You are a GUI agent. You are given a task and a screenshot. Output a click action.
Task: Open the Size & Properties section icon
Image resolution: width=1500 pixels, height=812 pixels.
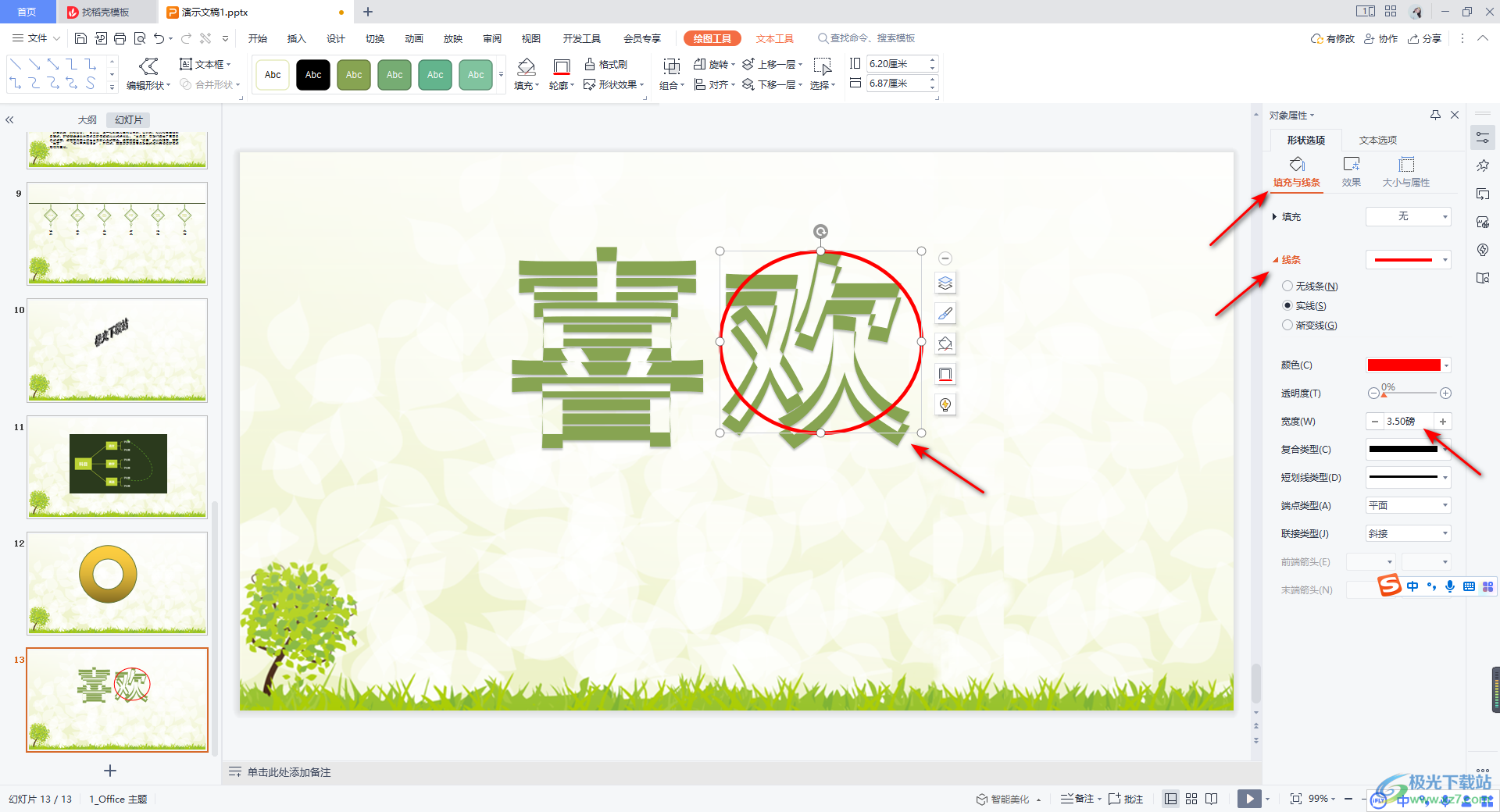[x=1406, y=172]
